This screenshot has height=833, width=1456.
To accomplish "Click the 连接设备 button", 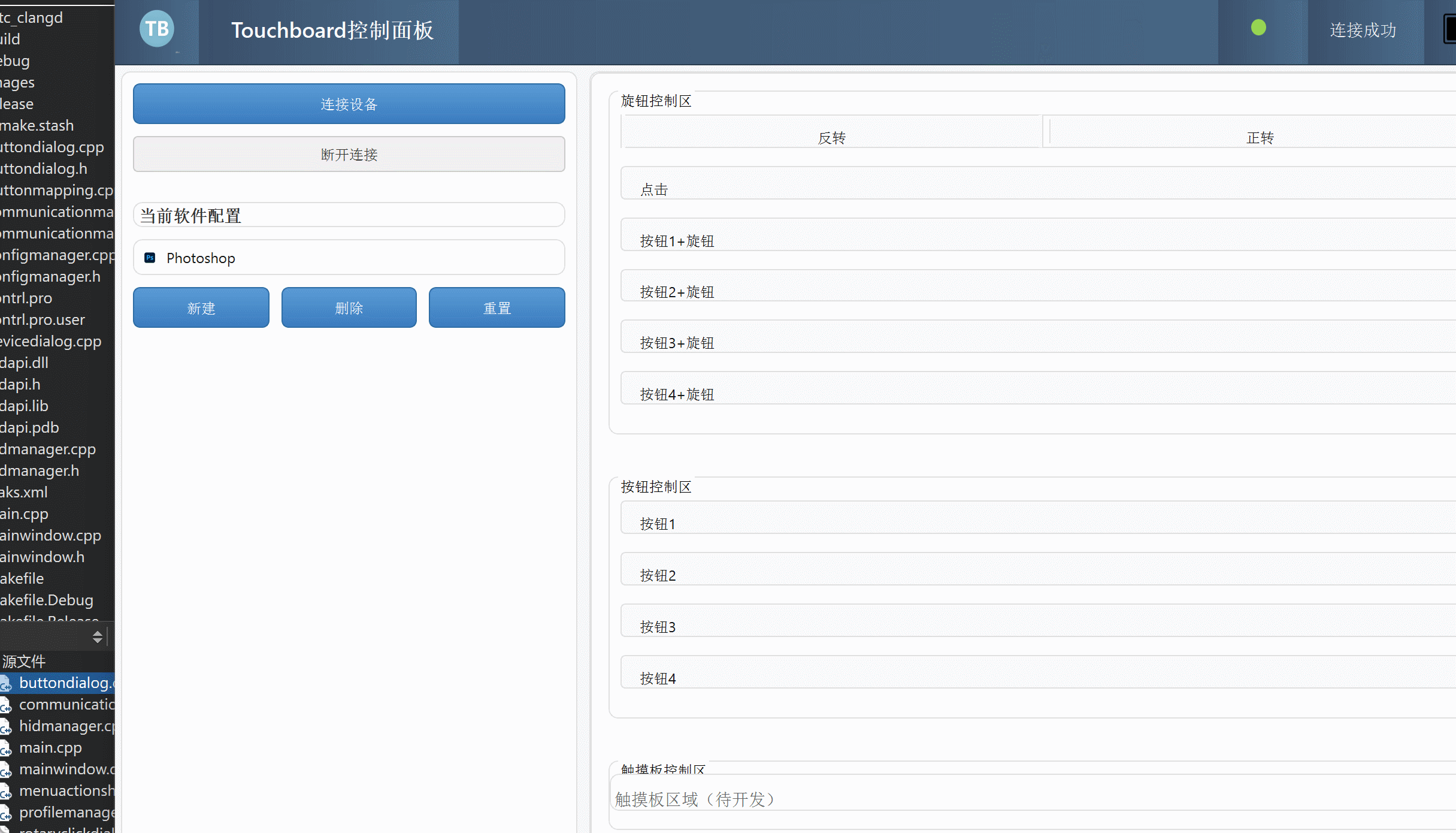I will click(x=349, y=104).
